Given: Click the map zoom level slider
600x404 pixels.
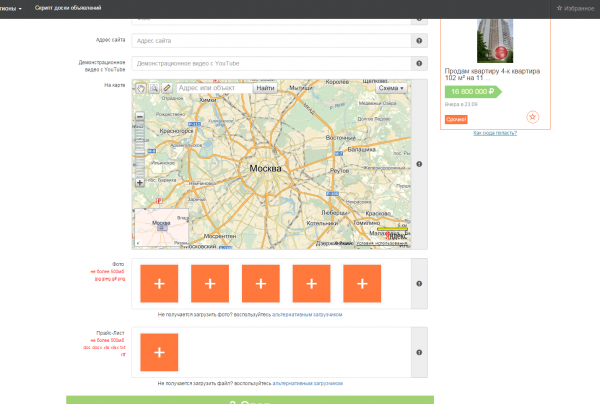Looking at the screenshot, I should pos(140,150).
